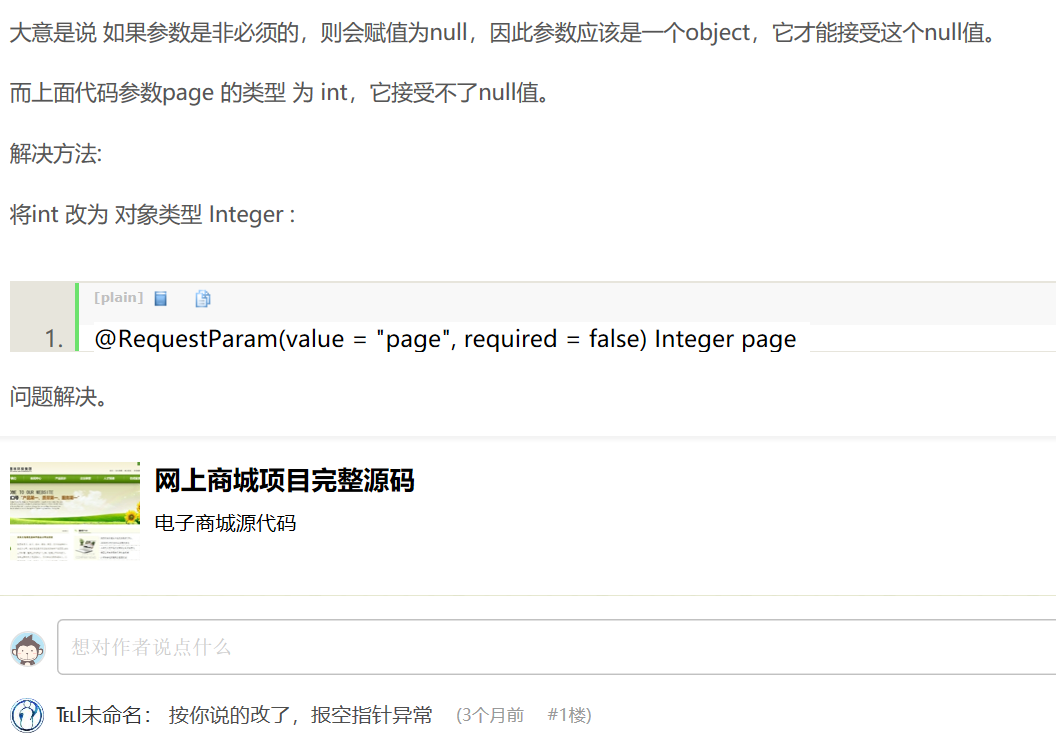Click line number 1 in code block

(54, 339)
